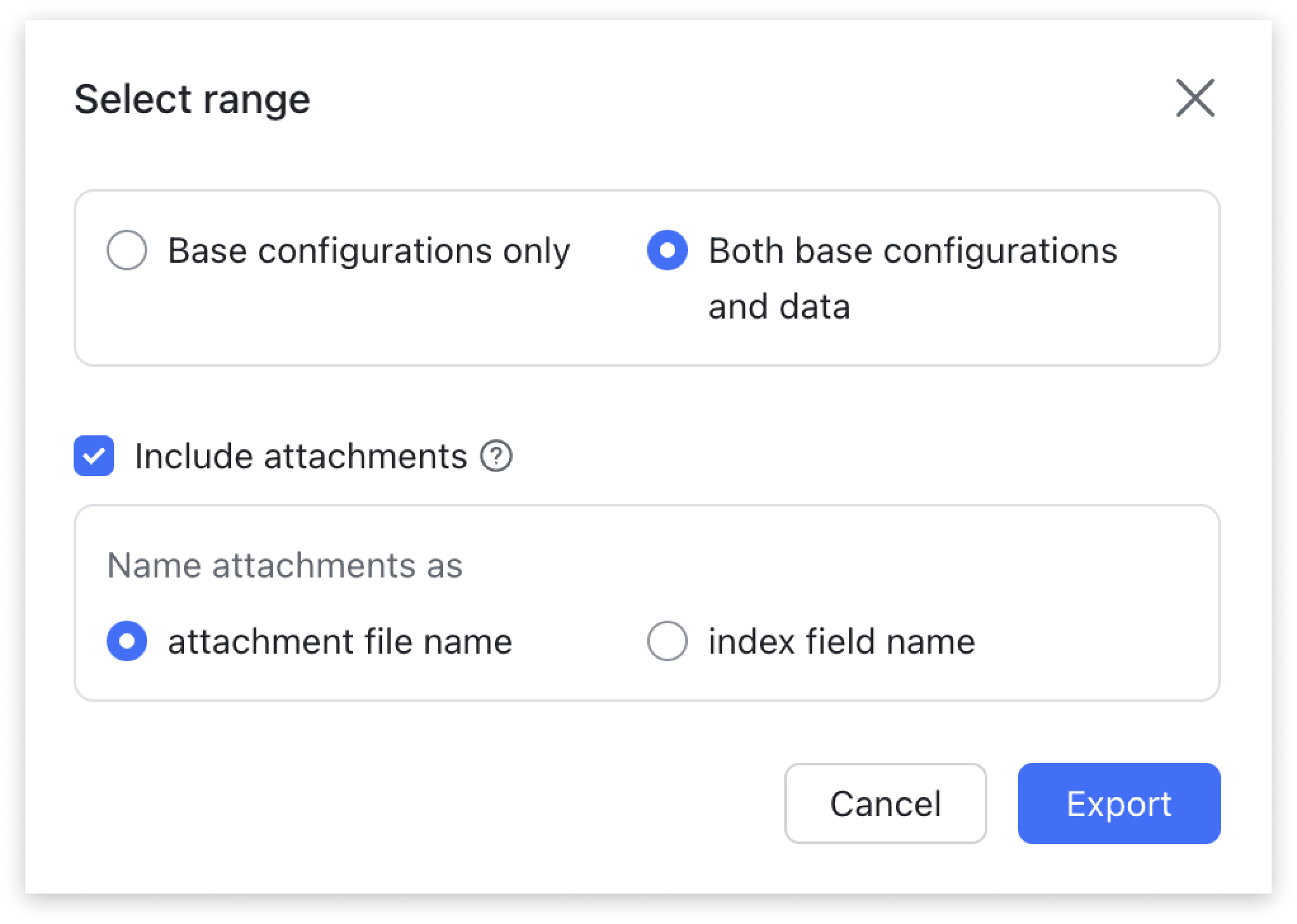Click the white checkmark in the blue checkbox
The height and width of the screenshot is (924, 1297).
(94, 456)
